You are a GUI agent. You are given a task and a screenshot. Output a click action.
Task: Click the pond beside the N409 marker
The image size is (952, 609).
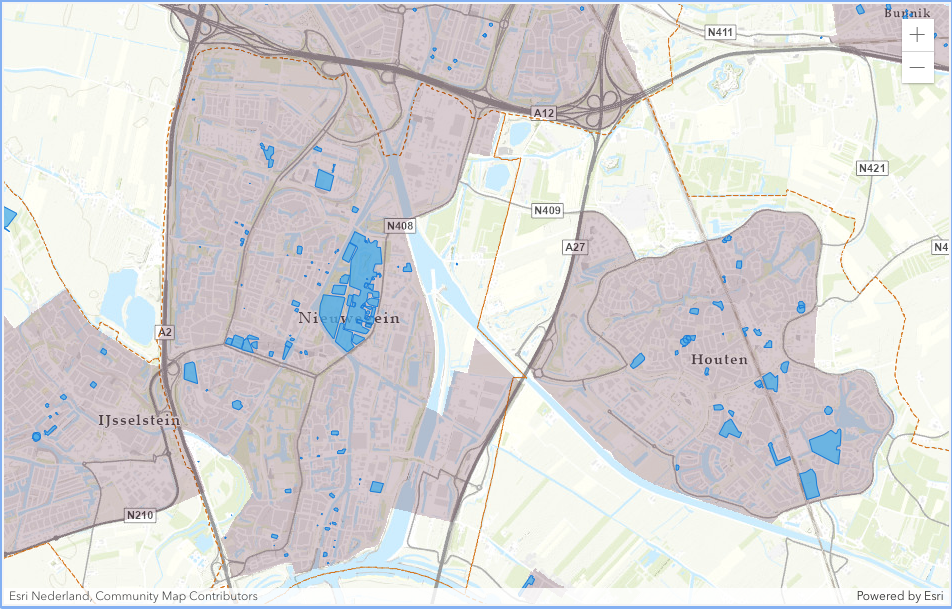pos(497,177)
